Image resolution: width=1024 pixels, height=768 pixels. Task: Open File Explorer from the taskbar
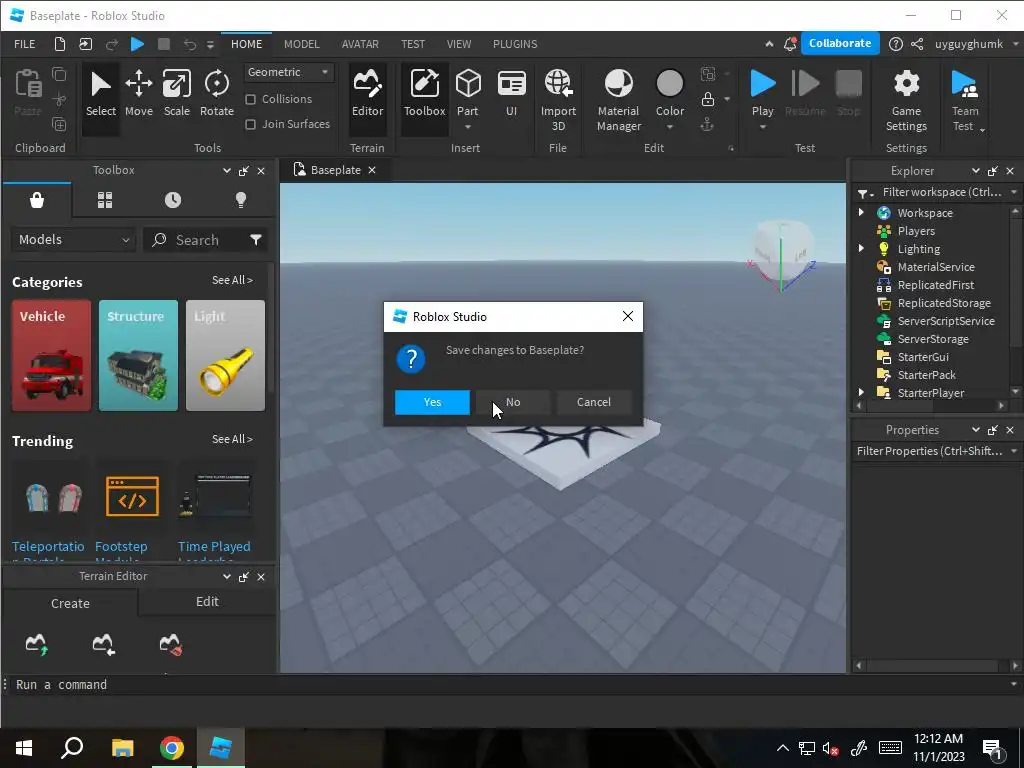[121, 748]
